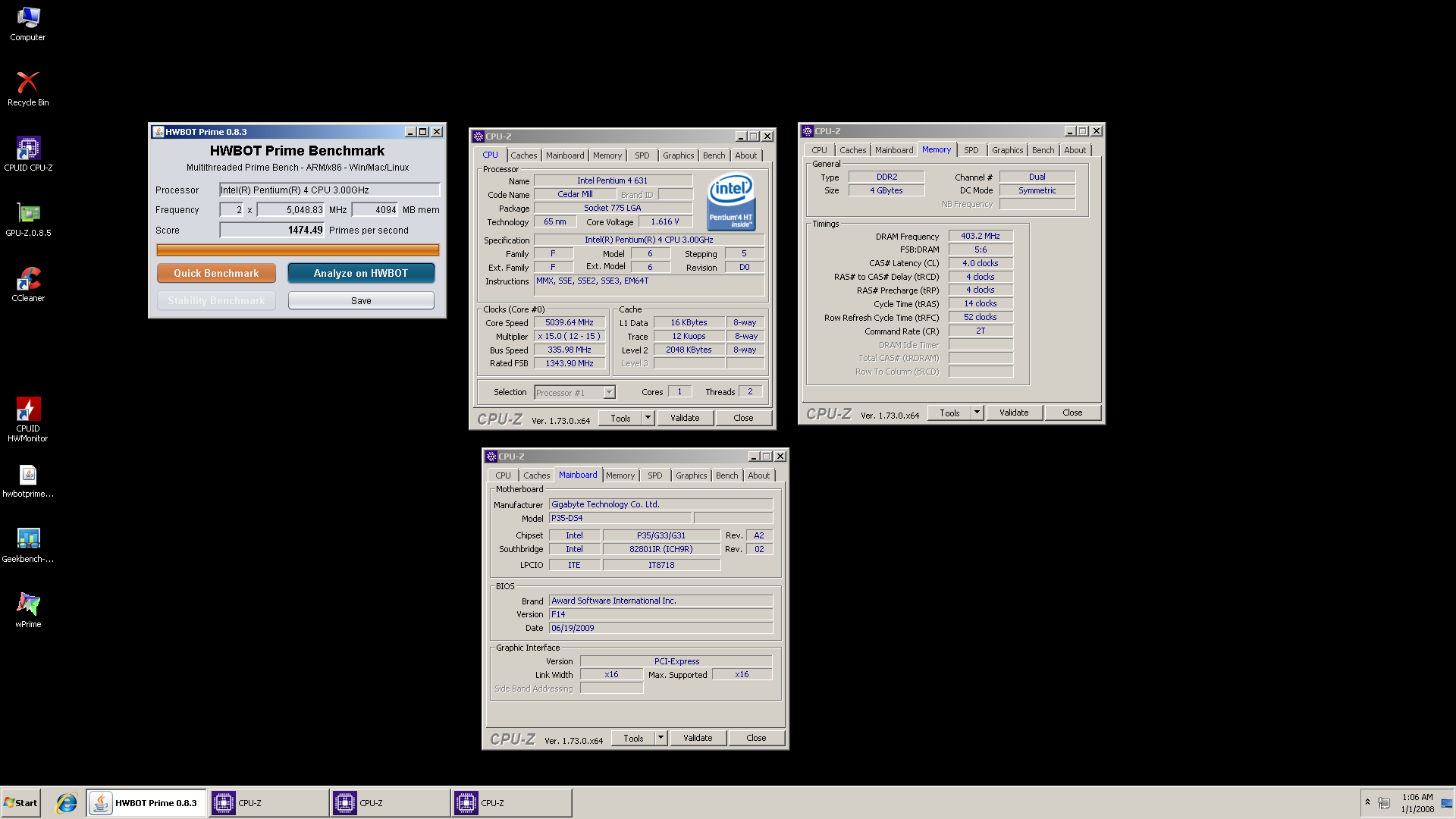Click Validate in CPU tab window

tap(685, 419)
